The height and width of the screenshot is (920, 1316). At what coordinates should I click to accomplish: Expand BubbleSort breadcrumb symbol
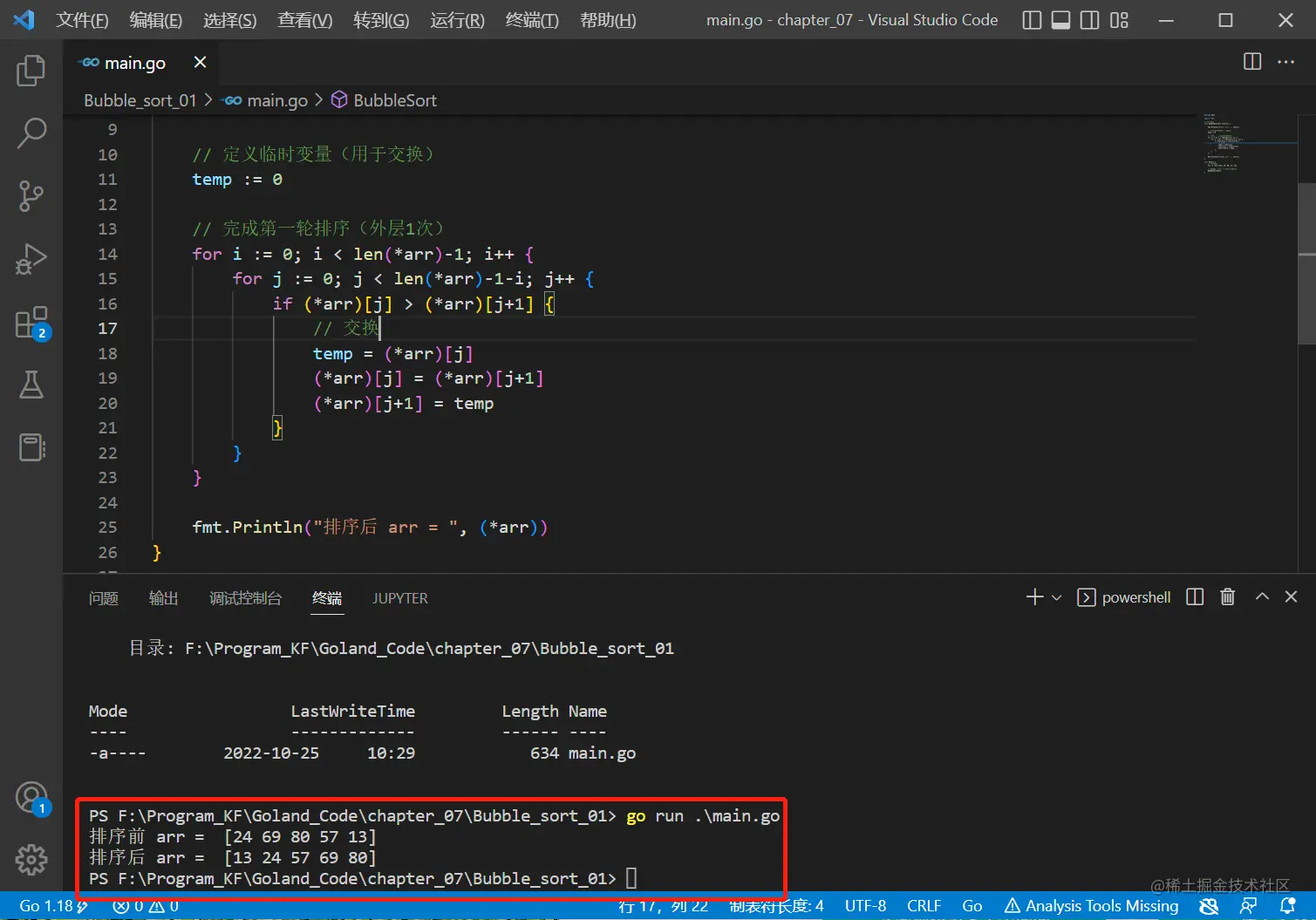pyautogui.click(x=384, y=100)
